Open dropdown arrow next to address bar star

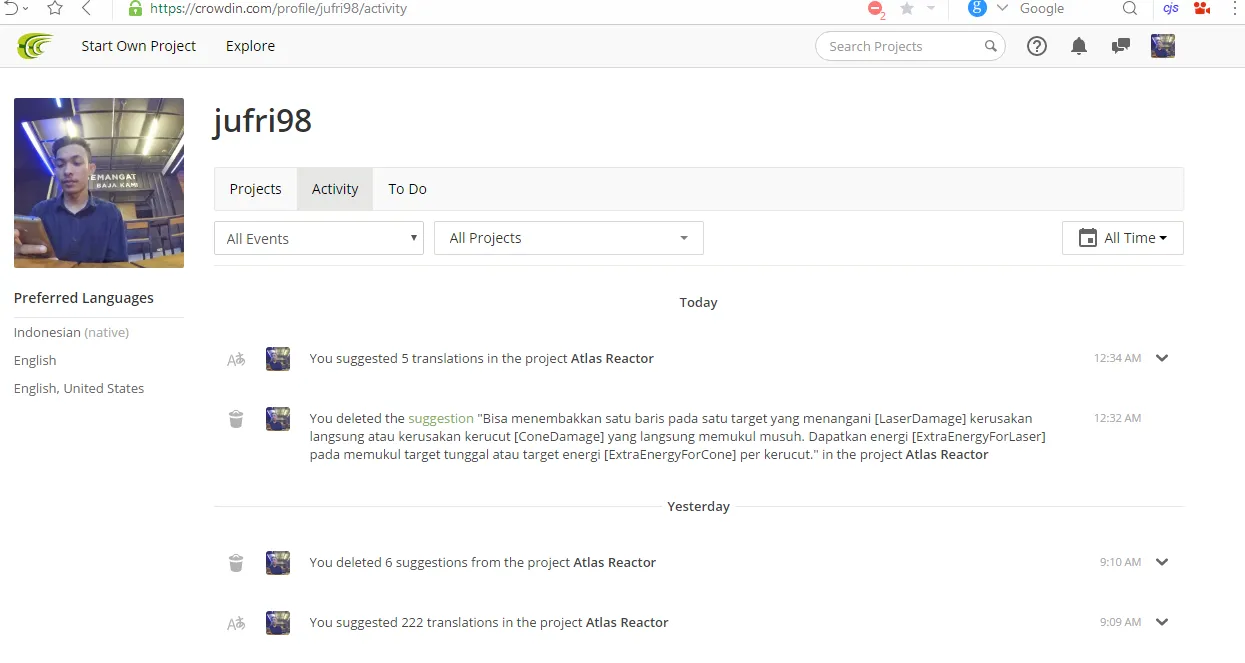[x=932, y=8]
